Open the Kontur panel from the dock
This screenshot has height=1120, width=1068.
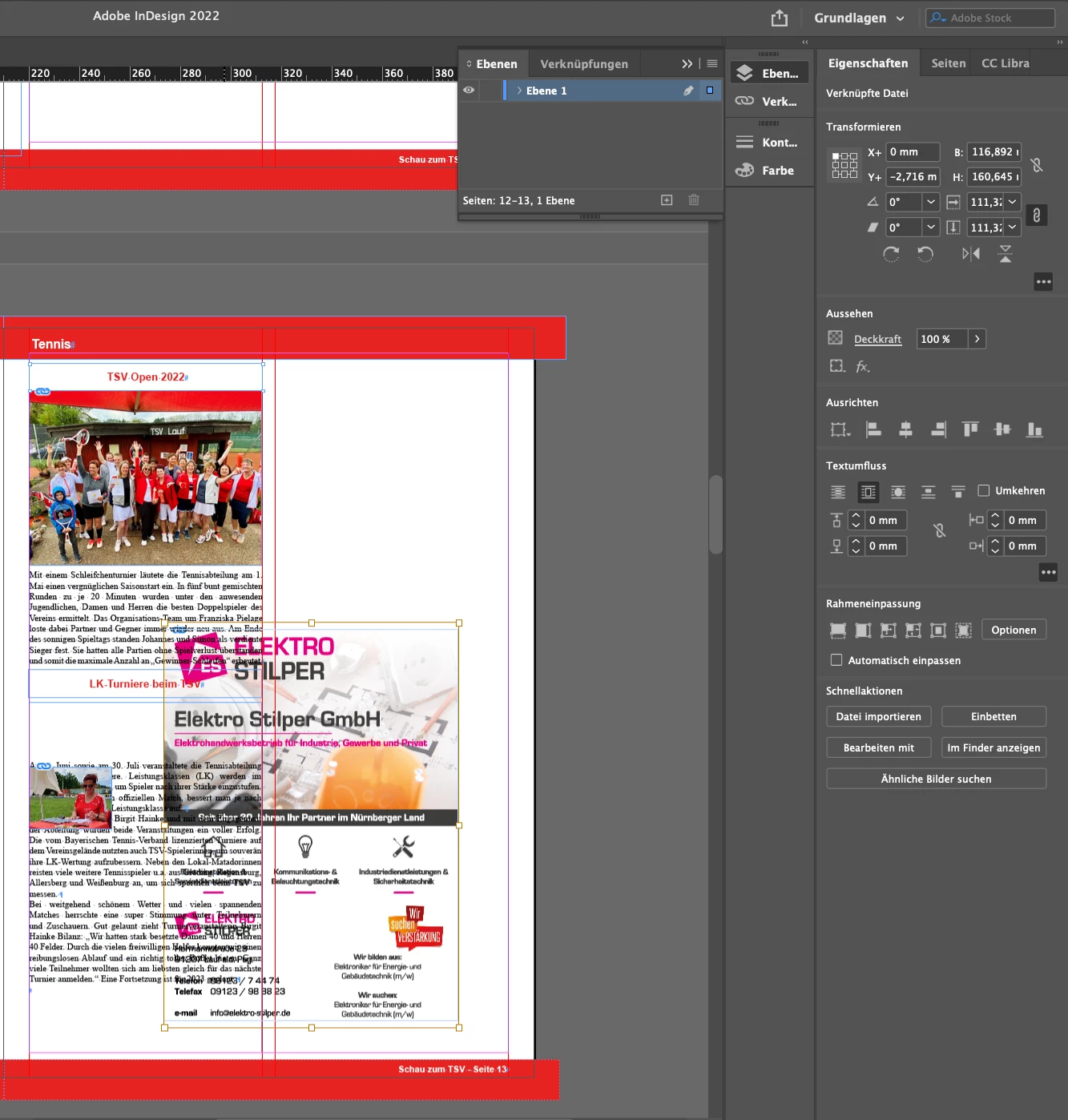768,143
